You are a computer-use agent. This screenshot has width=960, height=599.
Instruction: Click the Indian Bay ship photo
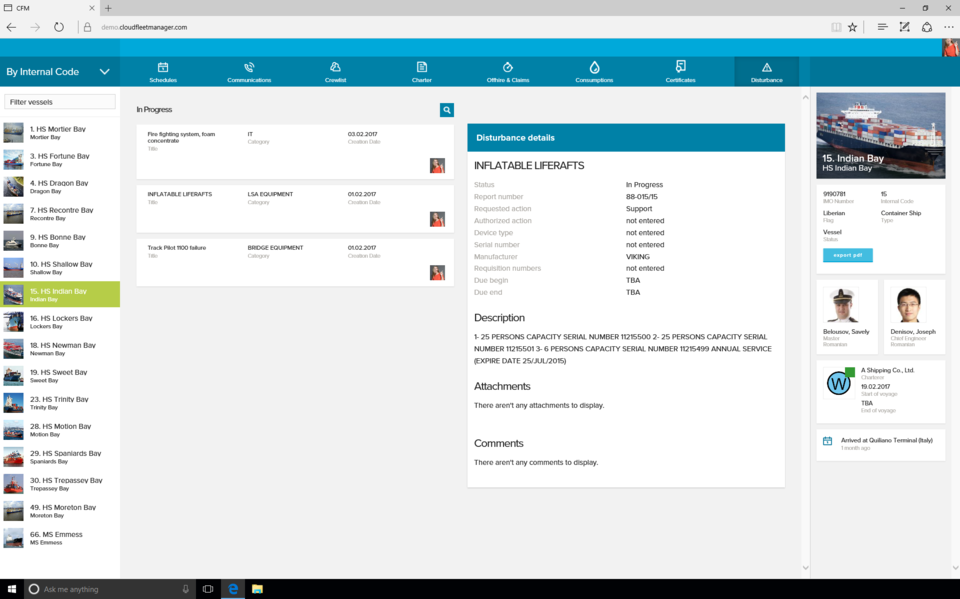pos(880,136)
